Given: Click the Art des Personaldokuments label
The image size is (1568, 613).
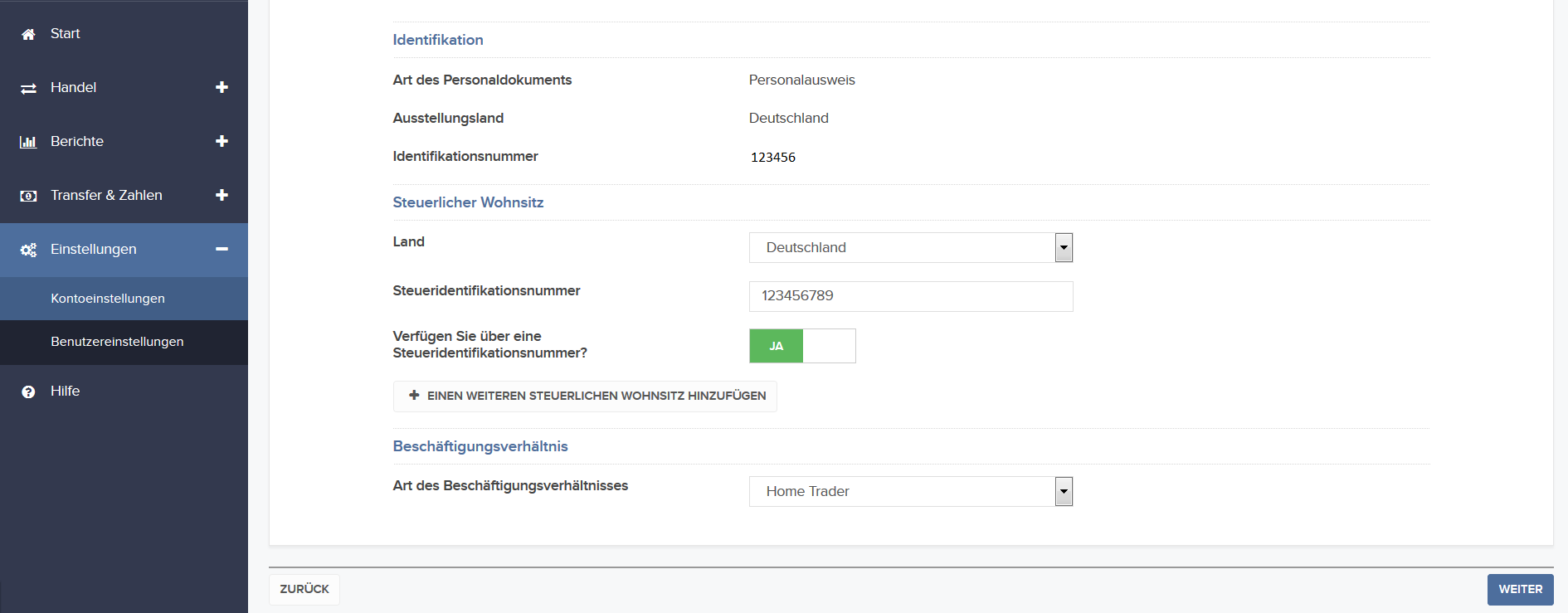Looking at the screenshot, I should tap(482, 80).
